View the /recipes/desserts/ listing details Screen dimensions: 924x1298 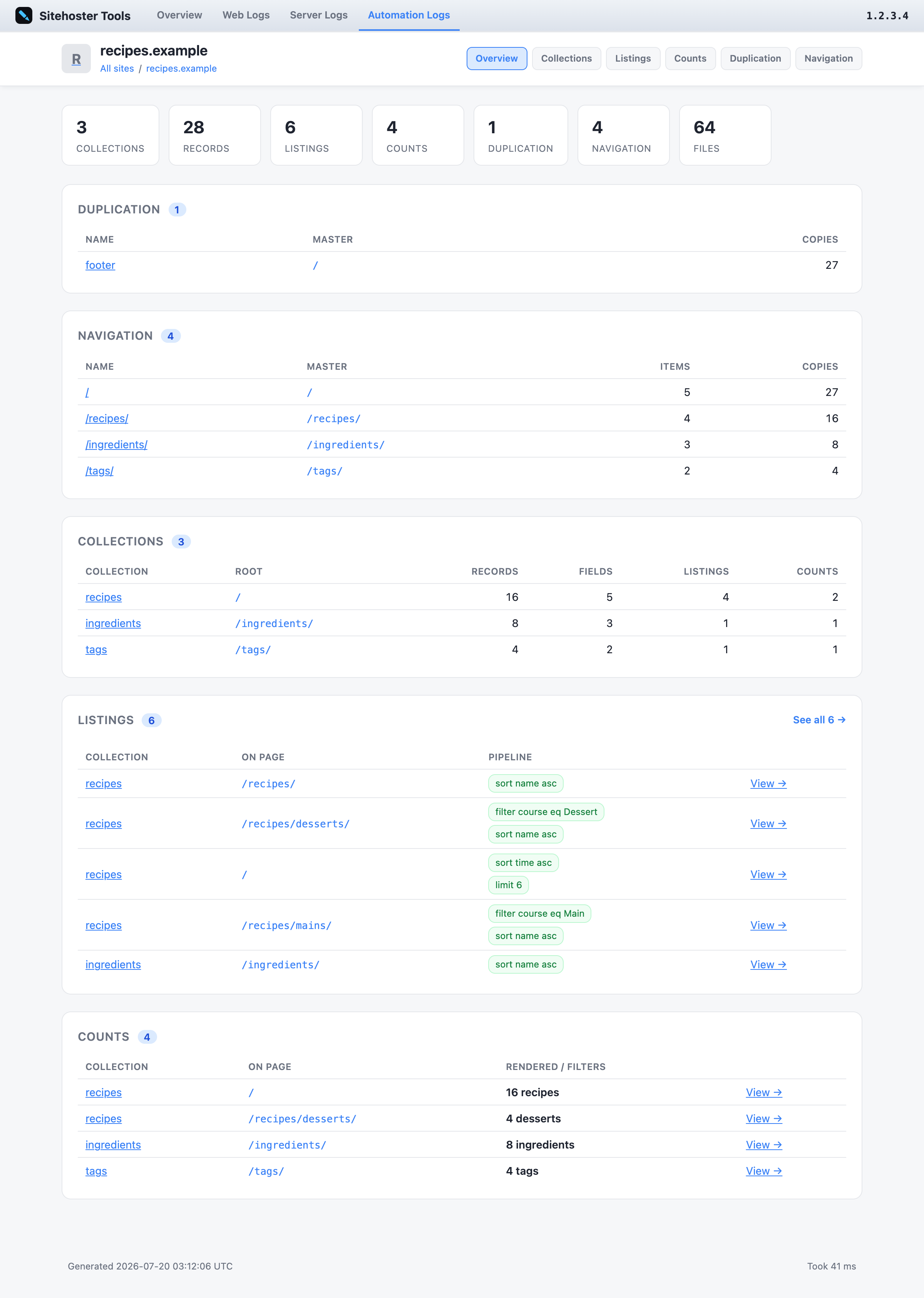point(768,823)
